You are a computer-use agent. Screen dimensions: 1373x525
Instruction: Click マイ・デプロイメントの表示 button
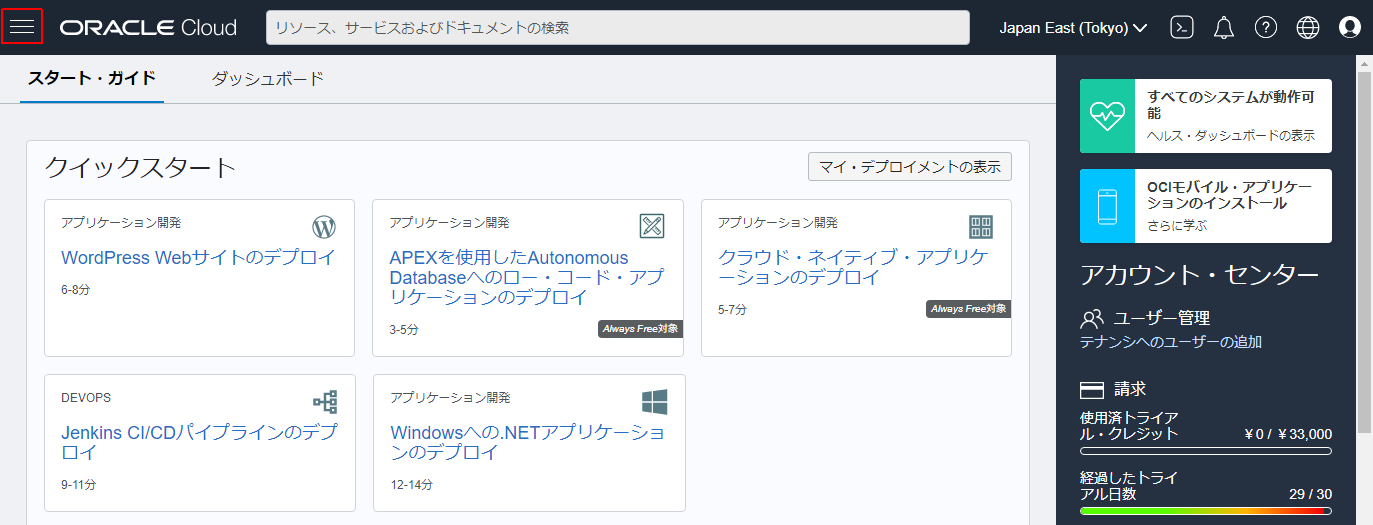point(910,167)
